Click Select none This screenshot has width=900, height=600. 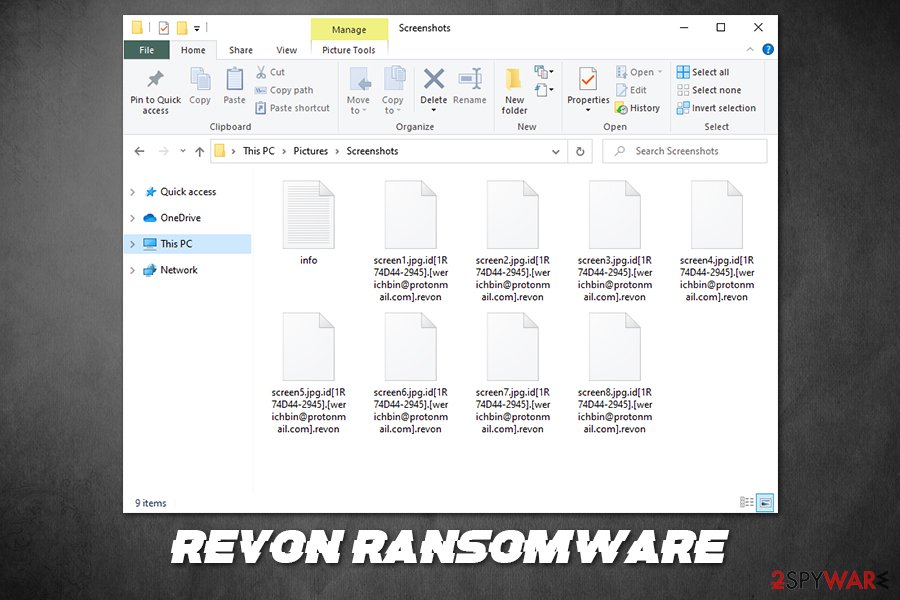pyautogui.click(x=709, y=90)
